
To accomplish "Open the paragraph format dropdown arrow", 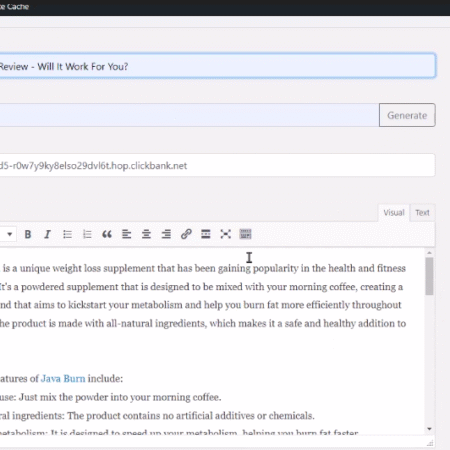I will click(10, 234).
